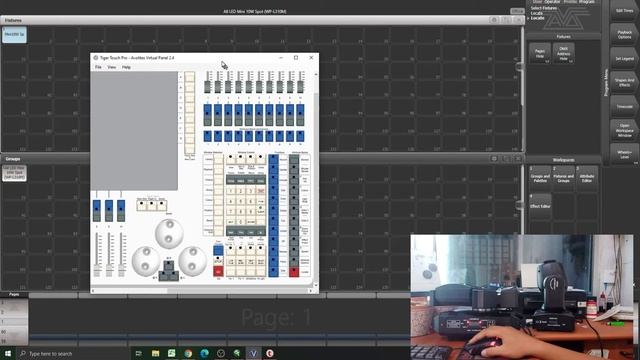Viewport: 640px width, 360px height.
Task: Load the Fixtures and Groups workspace
Action: pyautogui.click(x=563, y=178)
